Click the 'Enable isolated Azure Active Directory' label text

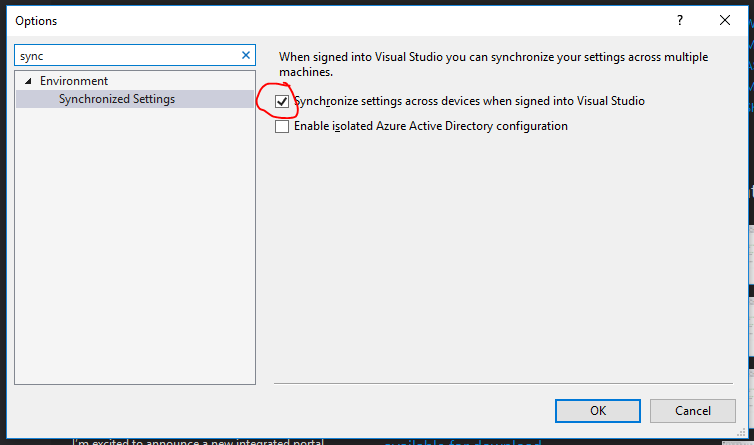click(x=430, y=127)
